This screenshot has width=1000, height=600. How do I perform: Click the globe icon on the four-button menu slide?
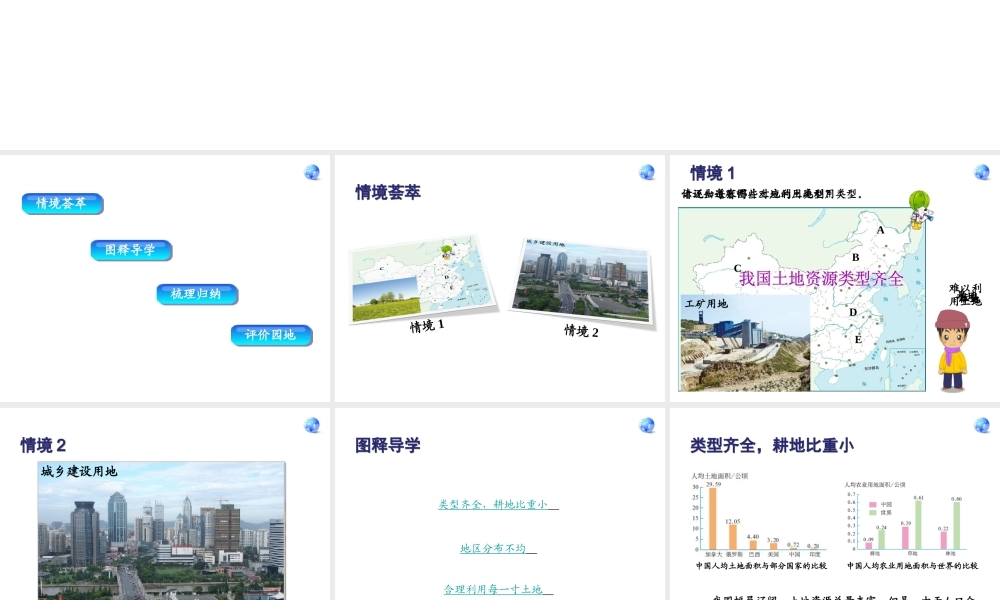pyautogui.click(x=312, y=172)
